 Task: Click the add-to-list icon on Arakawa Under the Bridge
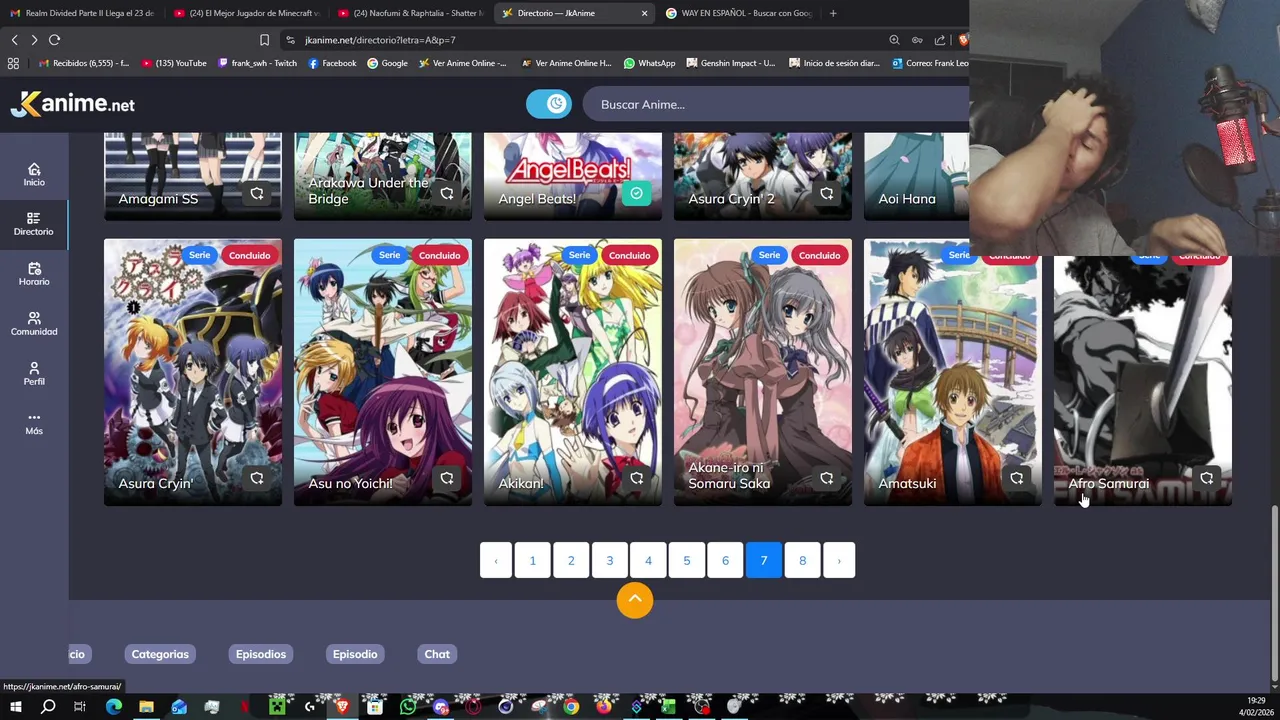click(x=447, y=194)
